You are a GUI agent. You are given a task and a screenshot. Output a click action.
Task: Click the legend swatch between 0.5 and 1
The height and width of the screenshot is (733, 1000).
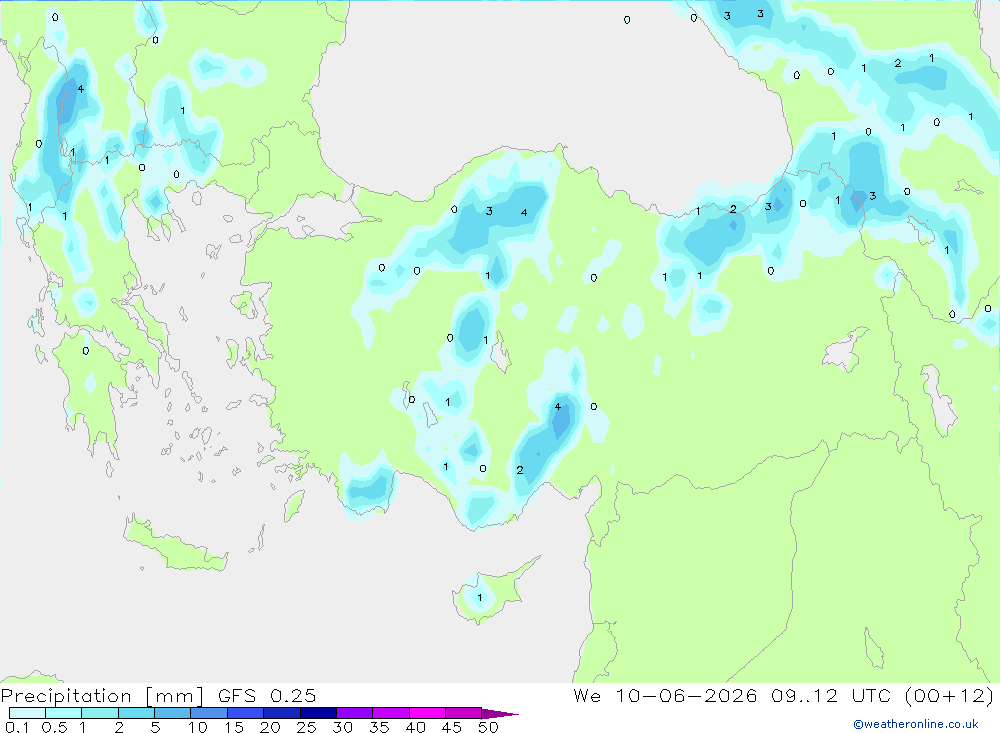point(64,713)
